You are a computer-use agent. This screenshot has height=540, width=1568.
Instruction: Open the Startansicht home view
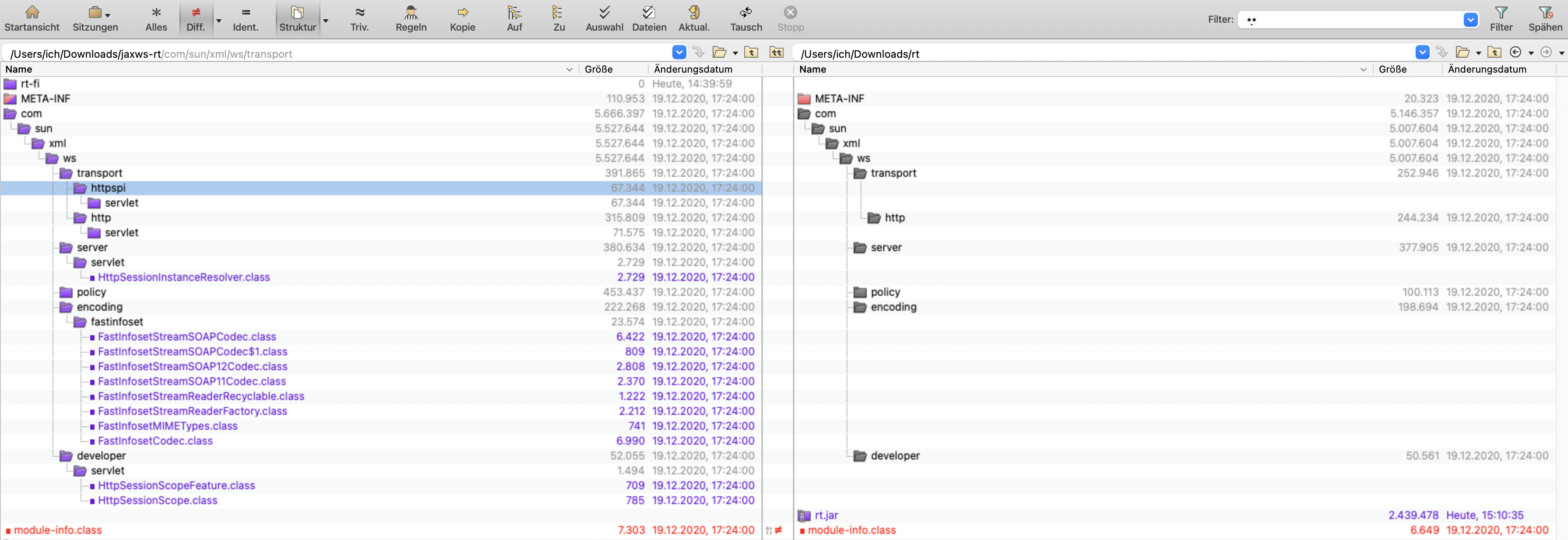tap(32, 18)
